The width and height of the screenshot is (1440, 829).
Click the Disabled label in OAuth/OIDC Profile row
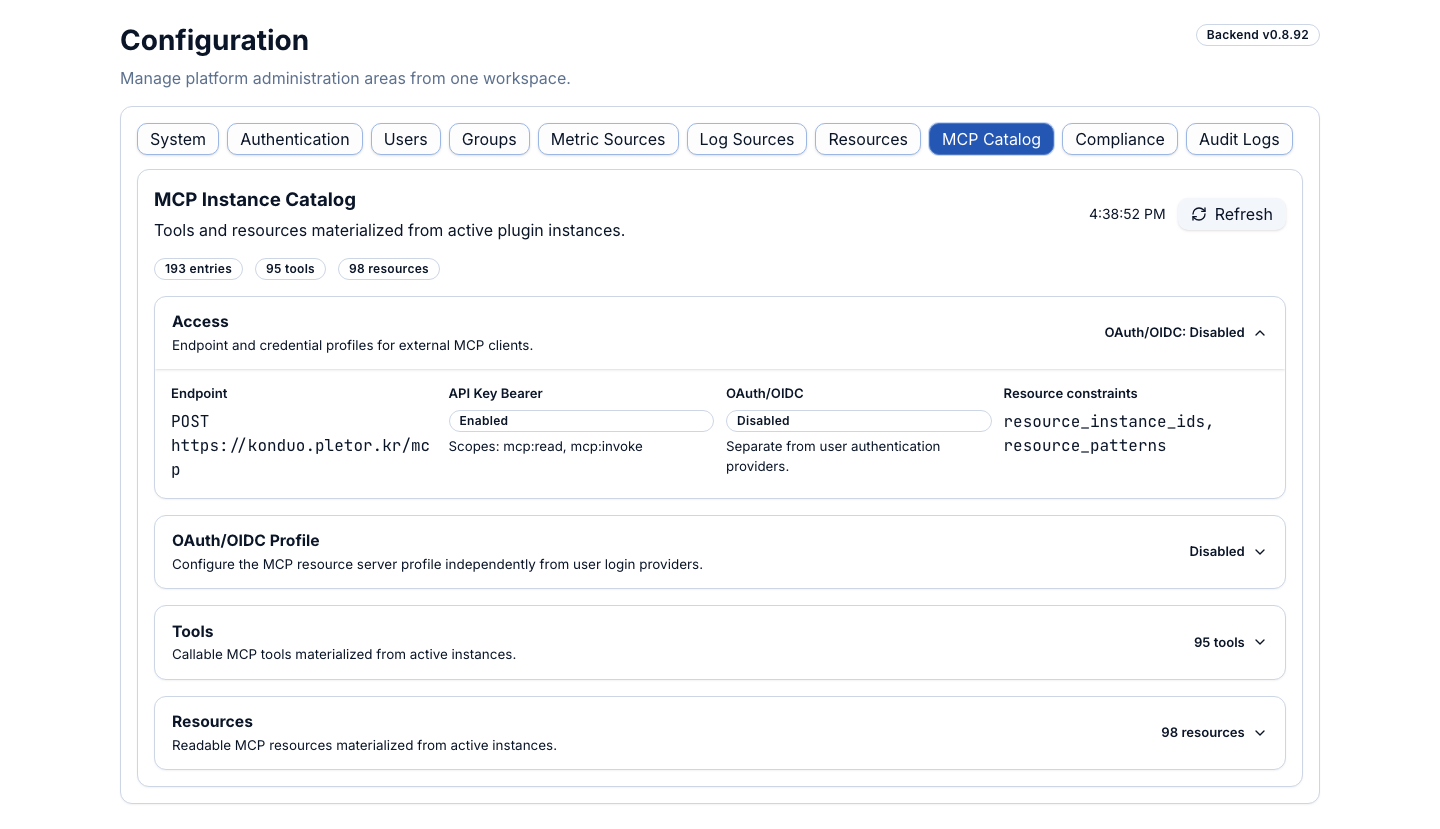pos(1217,552)
